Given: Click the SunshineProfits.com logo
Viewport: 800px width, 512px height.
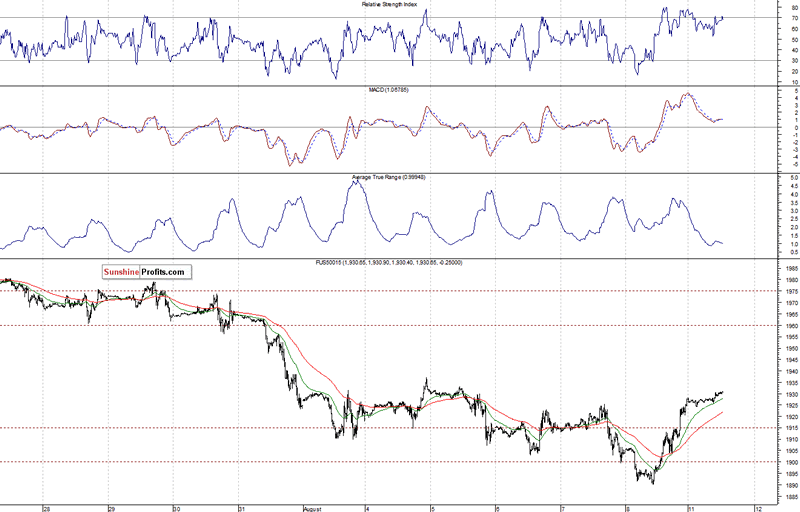Looking at the screenshot, I should (x=147, y=271).
